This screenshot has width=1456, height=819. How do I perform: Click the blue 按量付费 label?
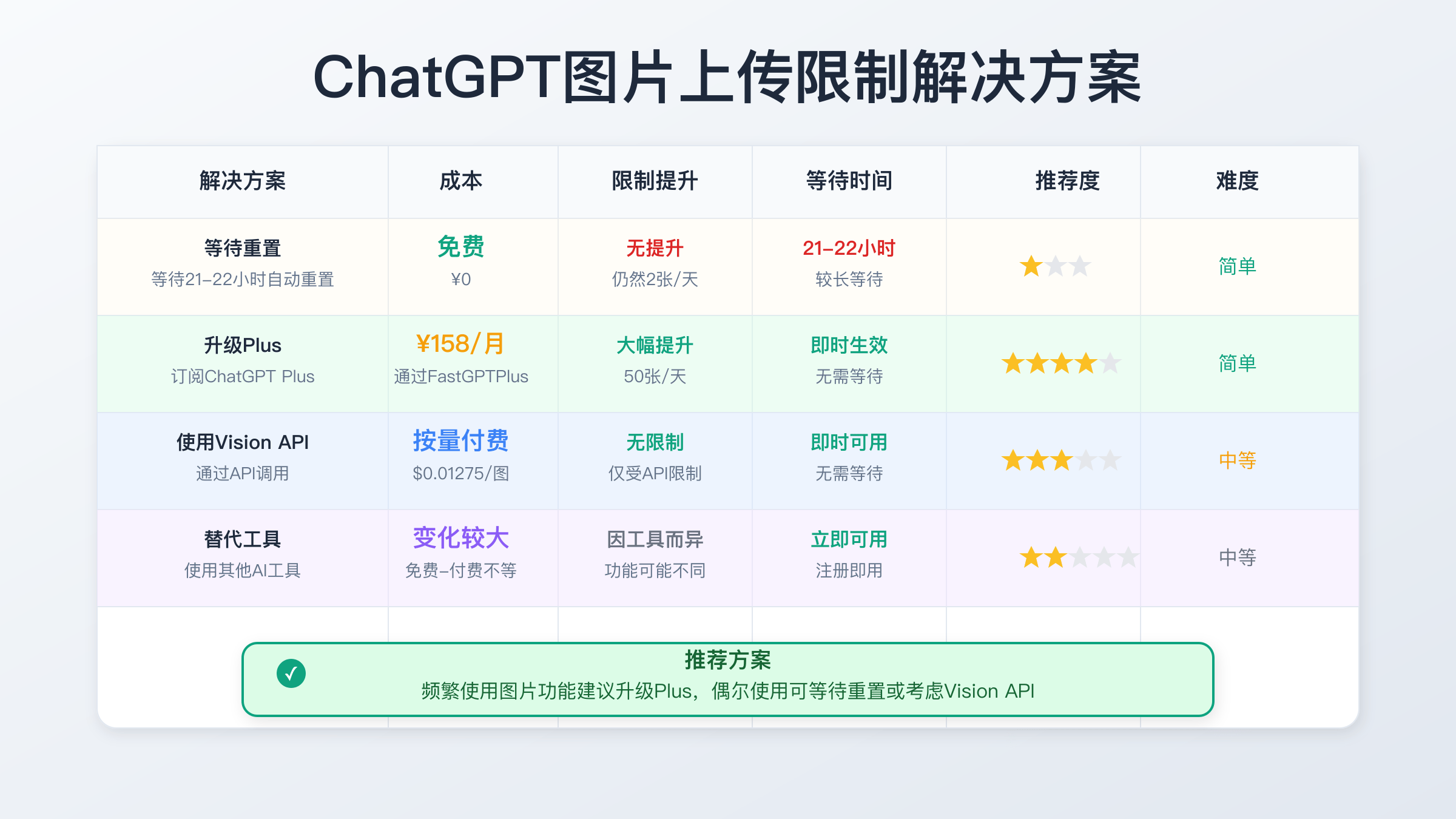click(x=461, y=440)
